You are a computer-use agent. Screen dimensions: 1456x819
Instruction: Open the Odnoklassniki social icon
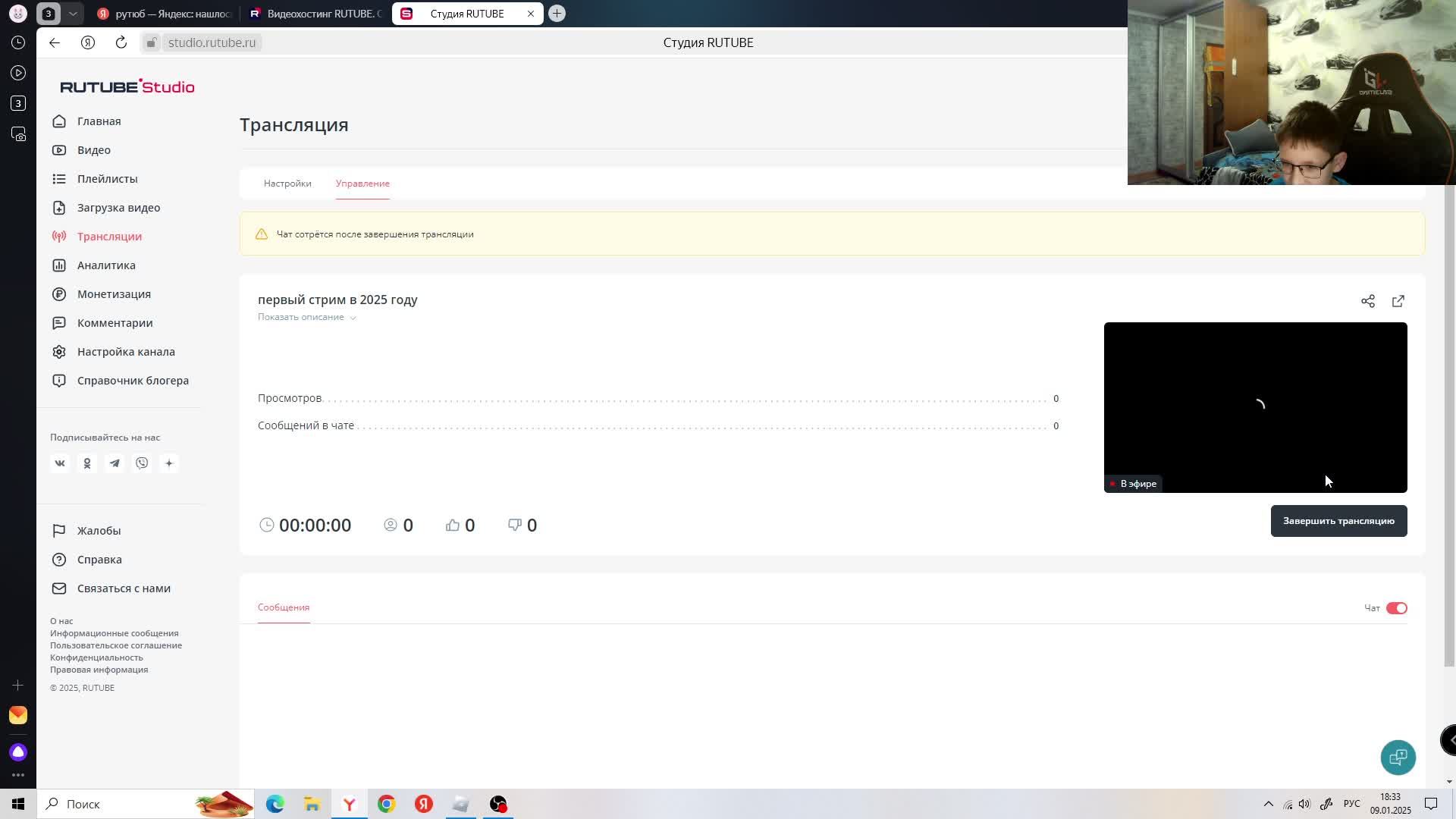(87, 463)
